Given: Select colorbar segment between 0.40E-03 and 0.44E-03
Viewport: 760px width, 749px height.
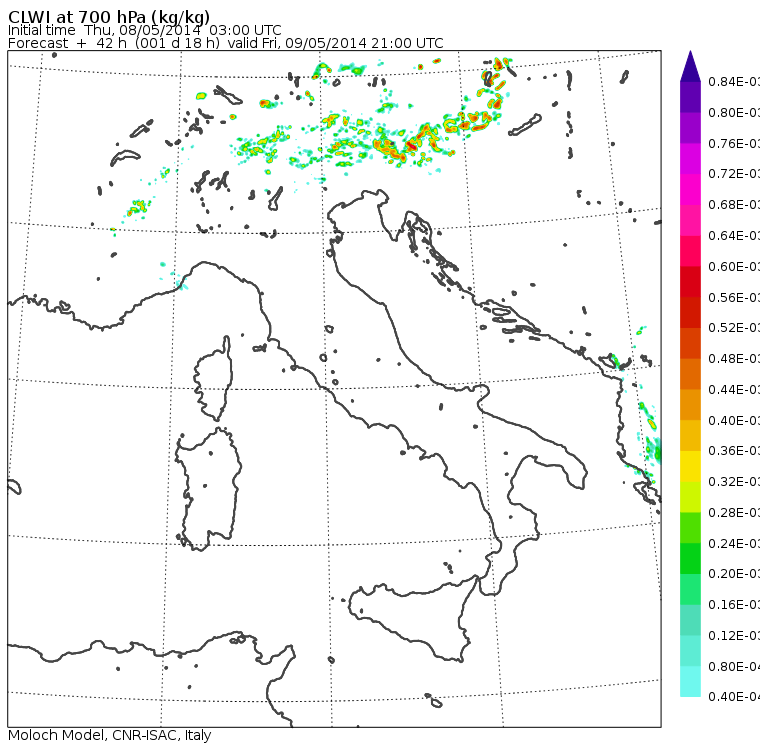Looking at the screenshot, I should (690, 405).
